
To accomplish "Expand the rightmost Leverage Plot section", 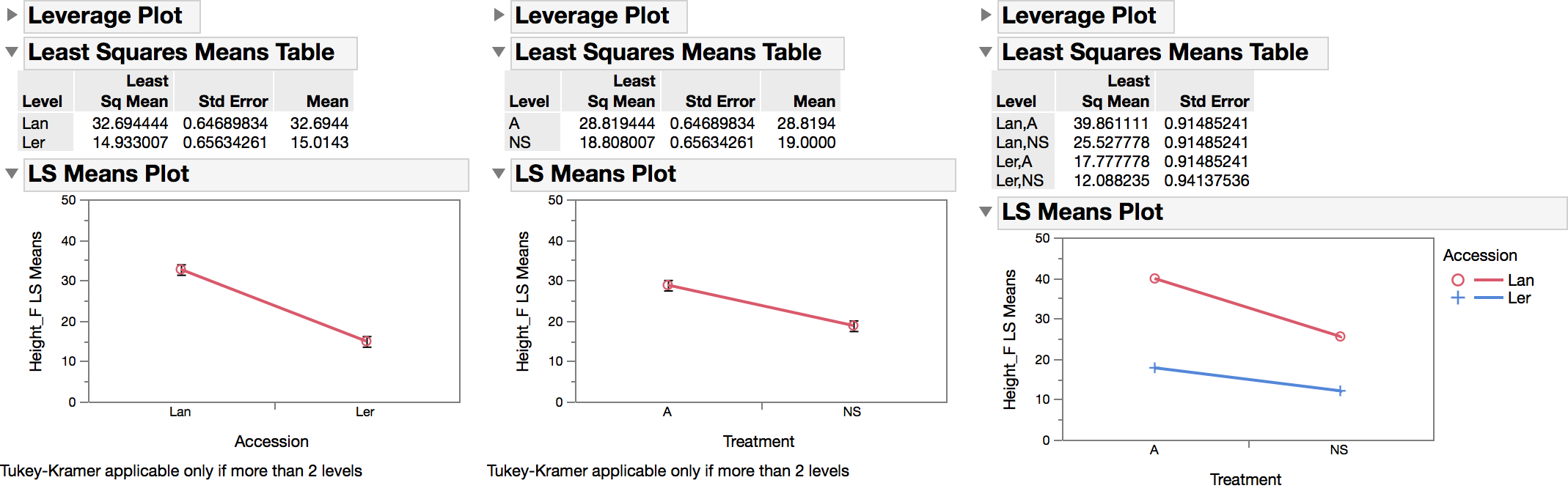I will pos(984,15).
